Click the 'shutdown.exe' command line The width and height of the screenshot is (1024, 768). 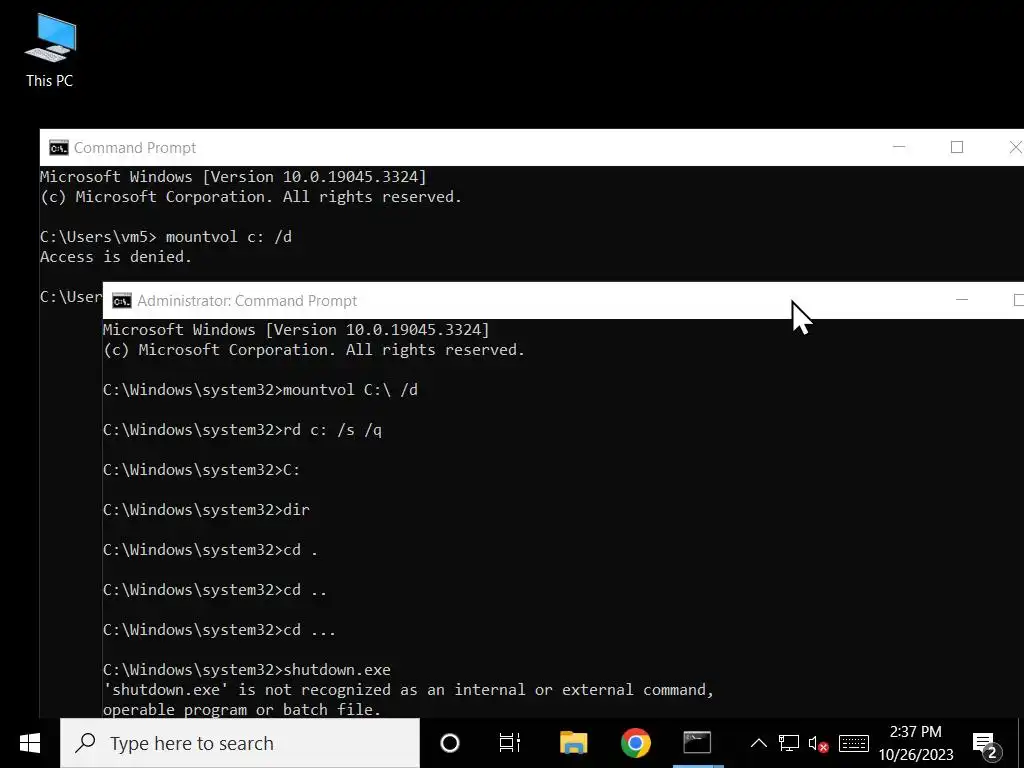[x=247, y=669]
